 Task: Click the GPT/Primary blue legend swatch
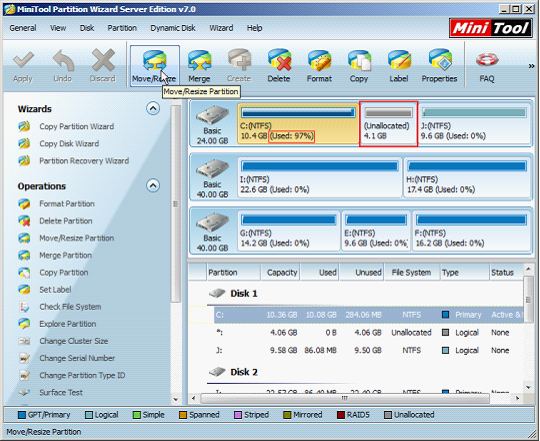pyautogui.click(x=22, y=415)
